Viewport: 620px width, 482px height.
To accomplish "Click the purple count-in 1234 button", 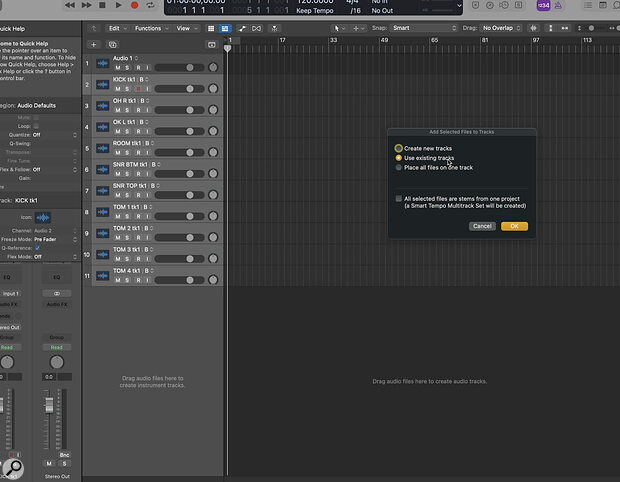I will click(x=544, y=5).
